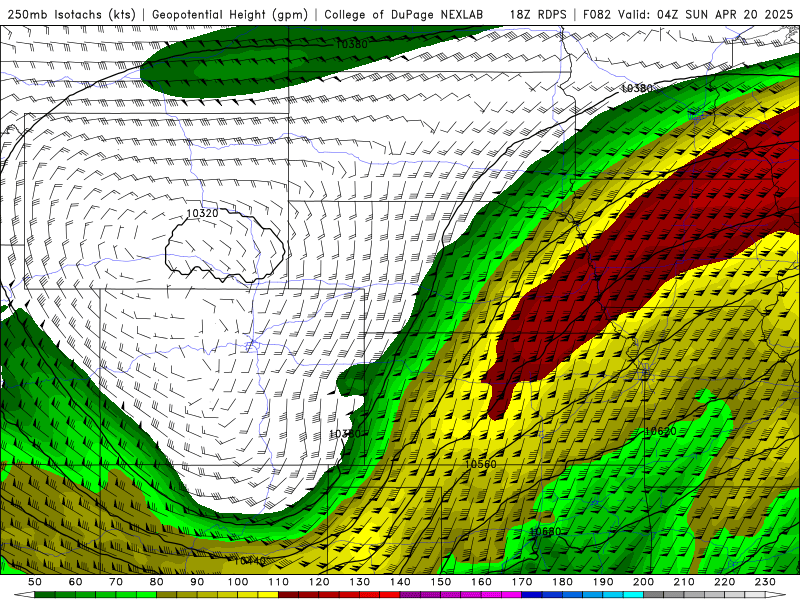Click the '250mb Isotachs (kts)' title text
800x600 pixels.
pos(72,14)
